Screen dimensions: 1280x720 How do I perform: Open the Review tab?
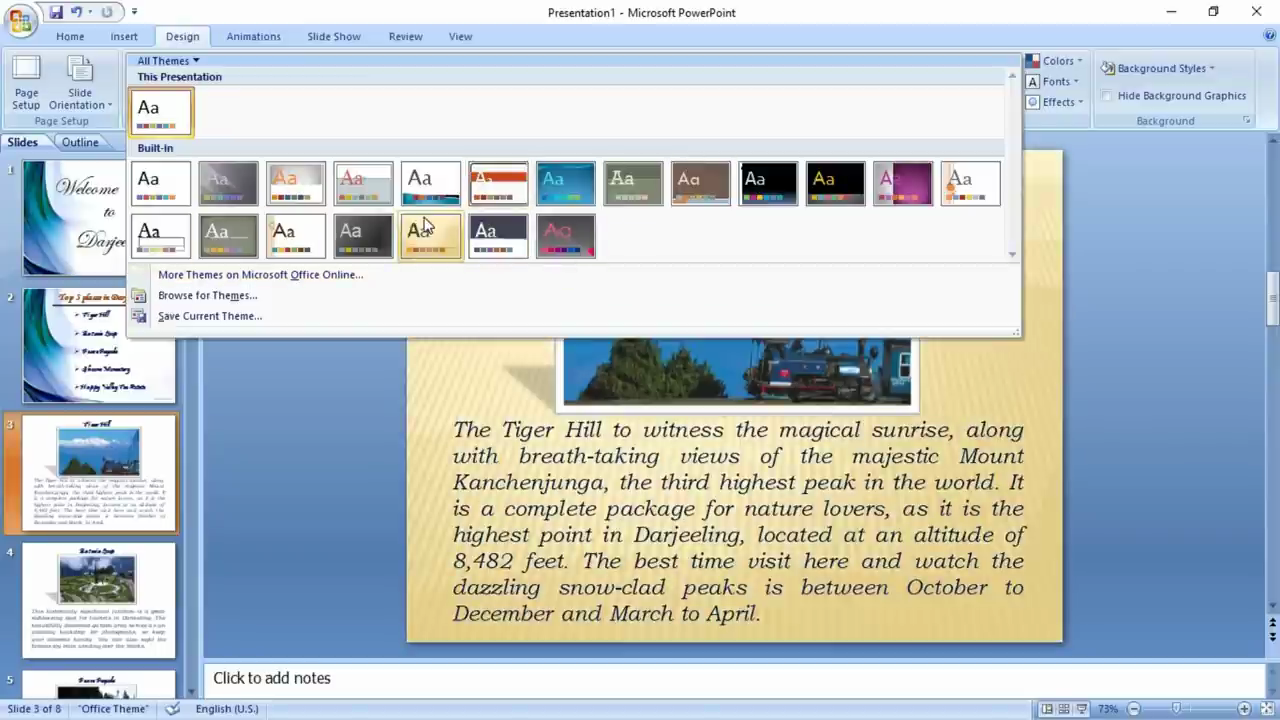(x=405, y=36)
